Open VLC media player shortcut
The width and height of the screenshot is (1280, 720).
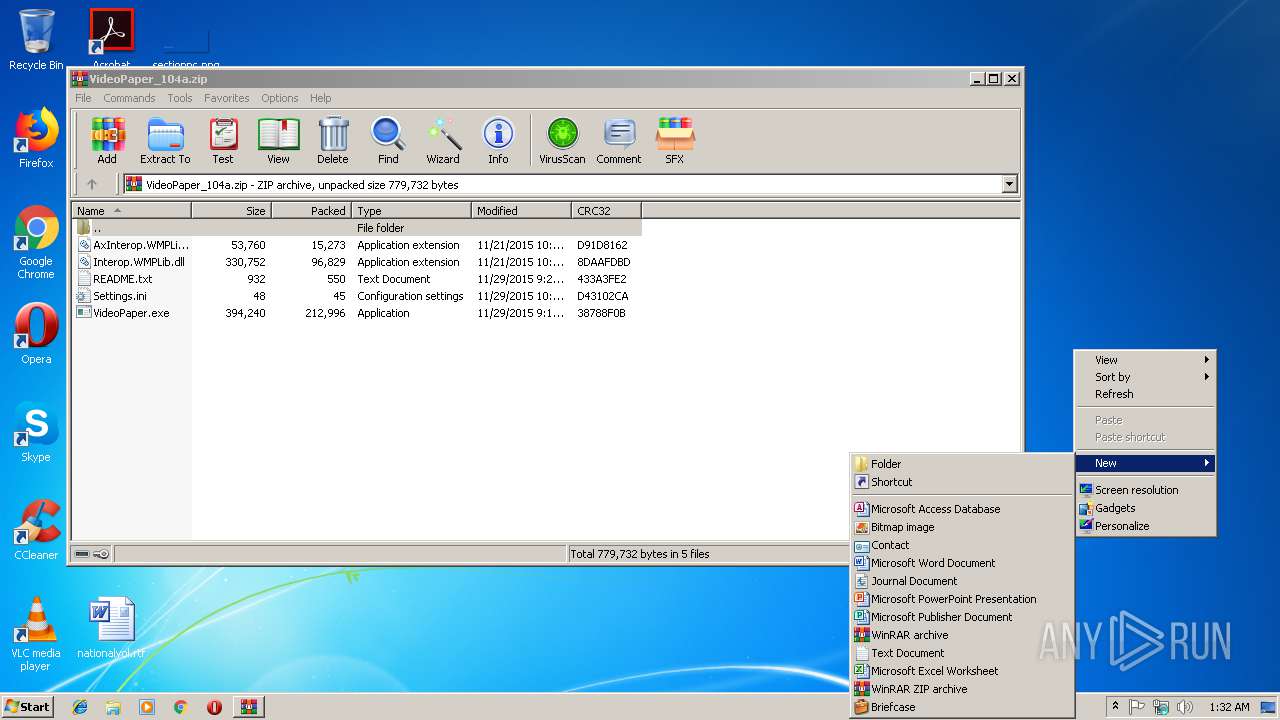[x=36, y=634]
